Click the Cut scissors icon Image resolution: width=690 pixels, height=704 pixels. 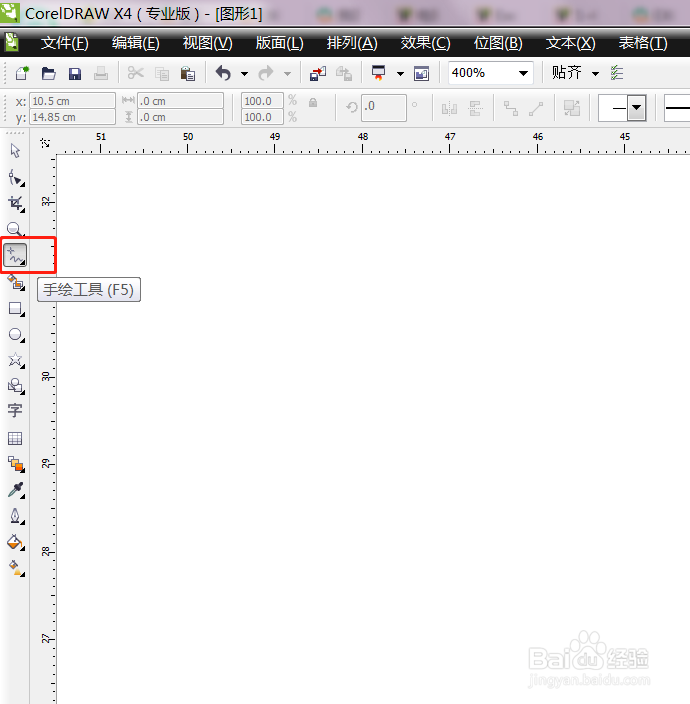point(135,73)
